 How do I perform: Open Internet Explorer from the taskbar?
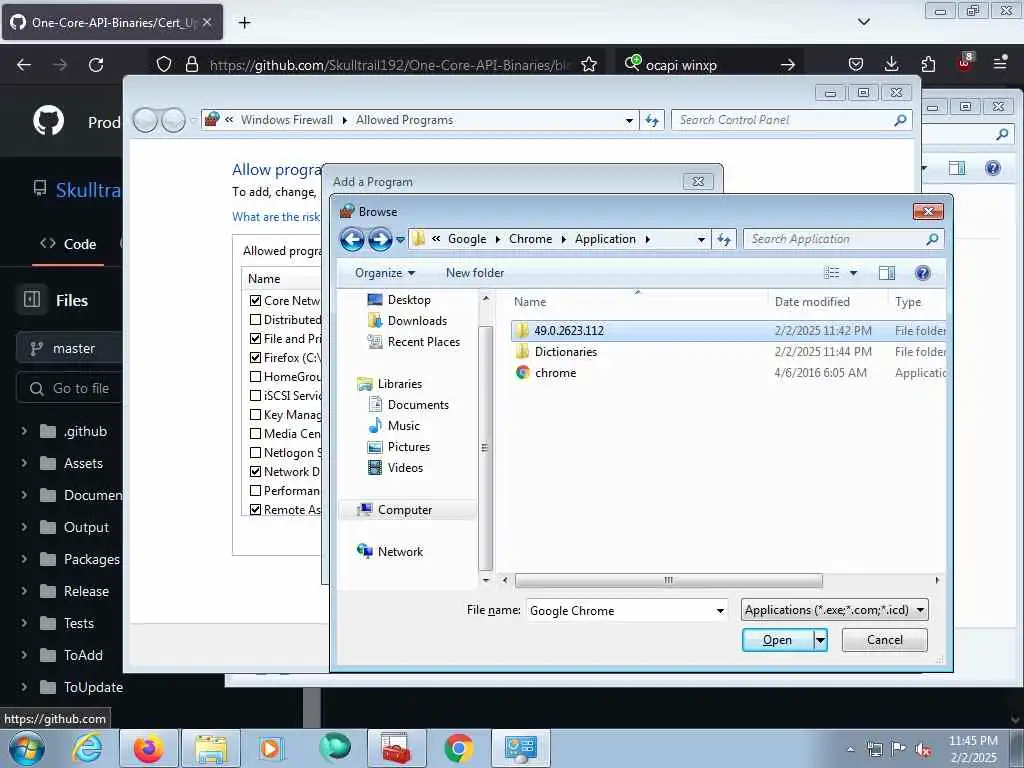87,748
